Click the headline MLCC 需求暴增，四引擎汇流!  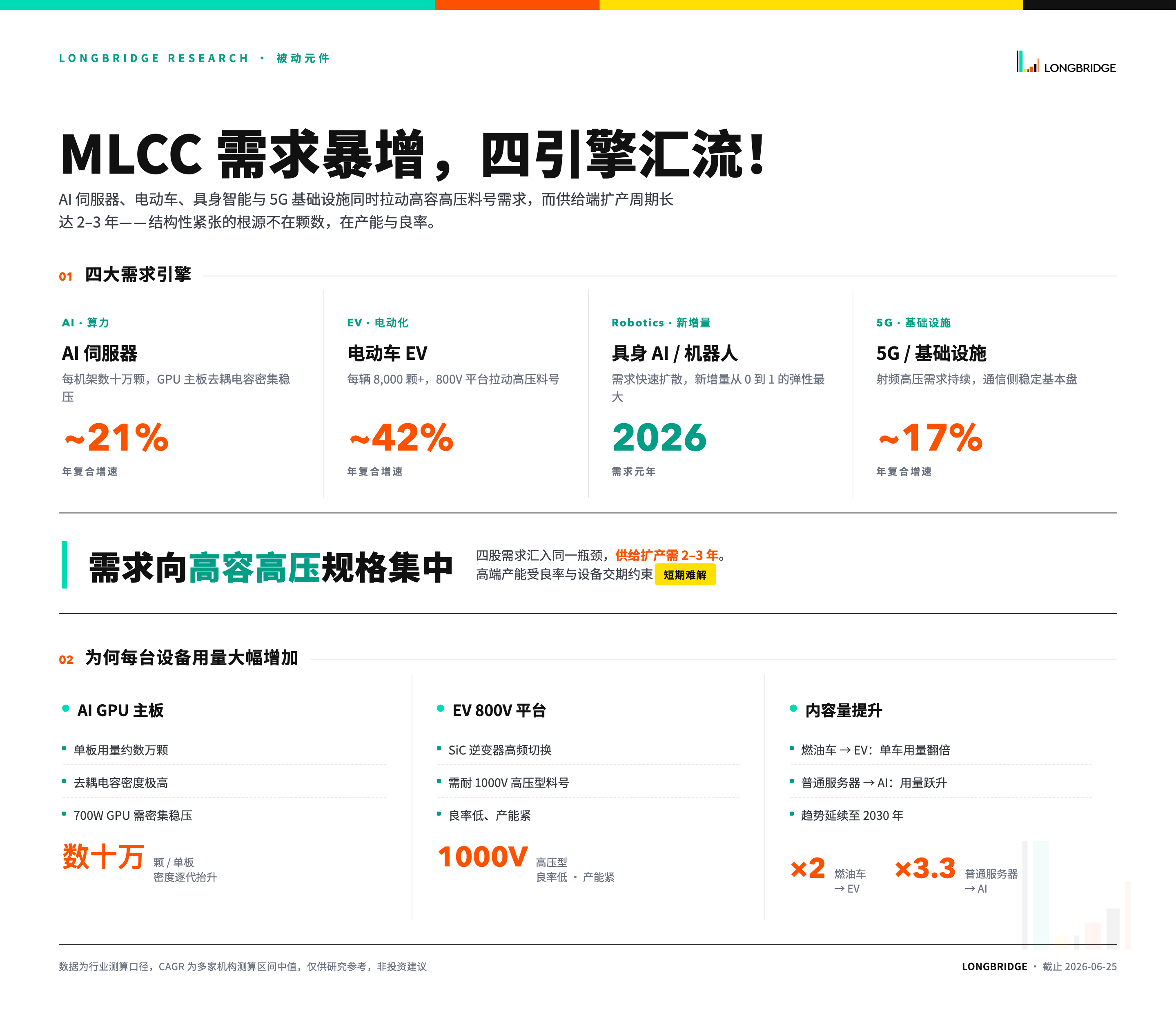413,154
